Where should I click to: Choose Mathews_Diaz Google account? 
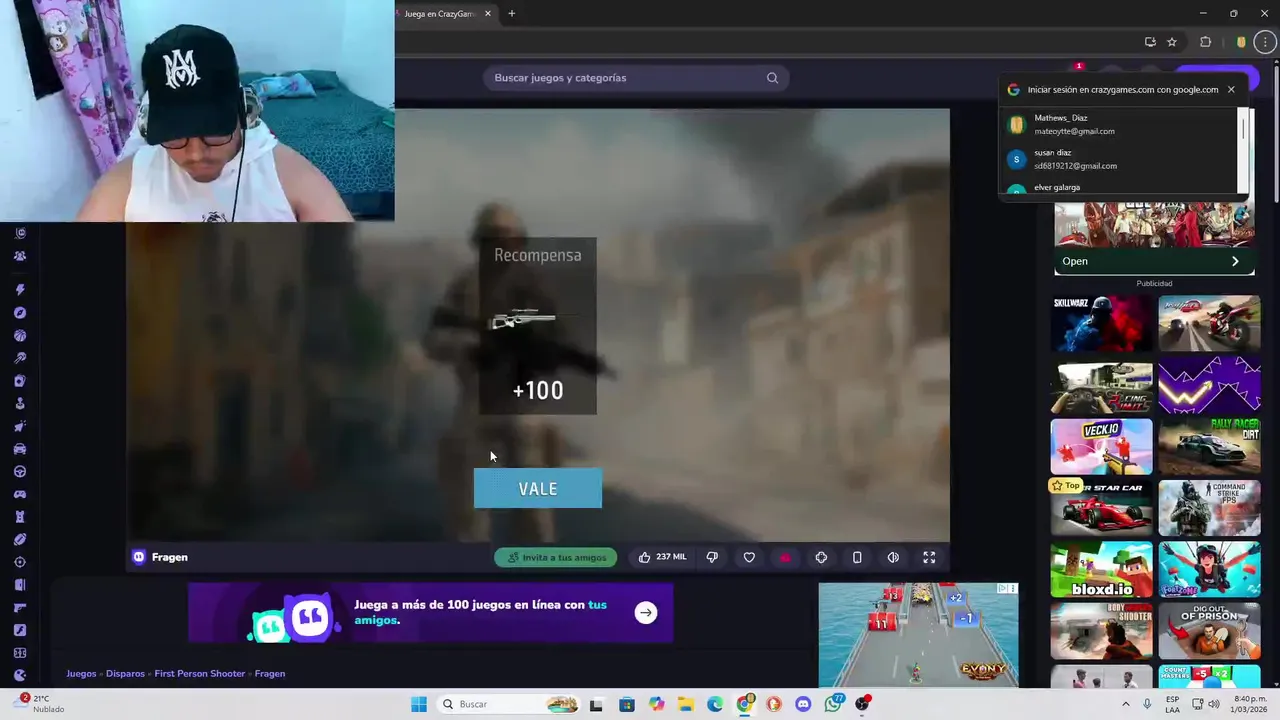[x=1120, y=124]
